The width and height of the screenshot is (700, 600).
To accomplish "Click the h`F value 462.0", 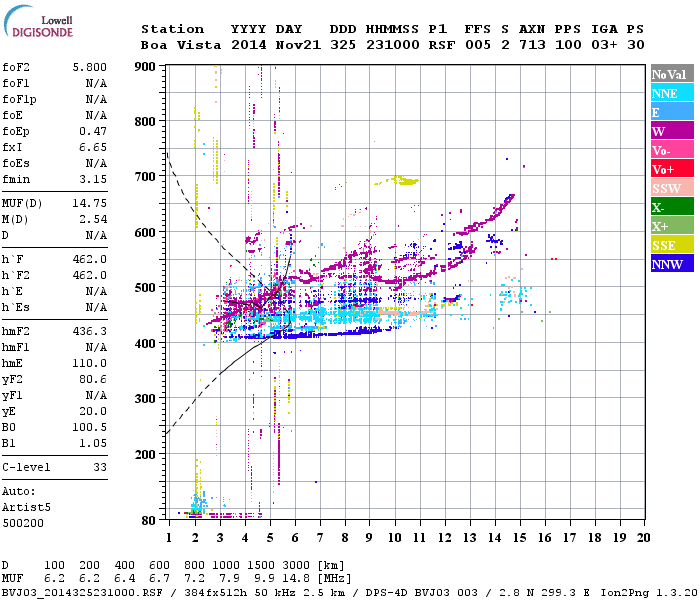I will 90,259.
